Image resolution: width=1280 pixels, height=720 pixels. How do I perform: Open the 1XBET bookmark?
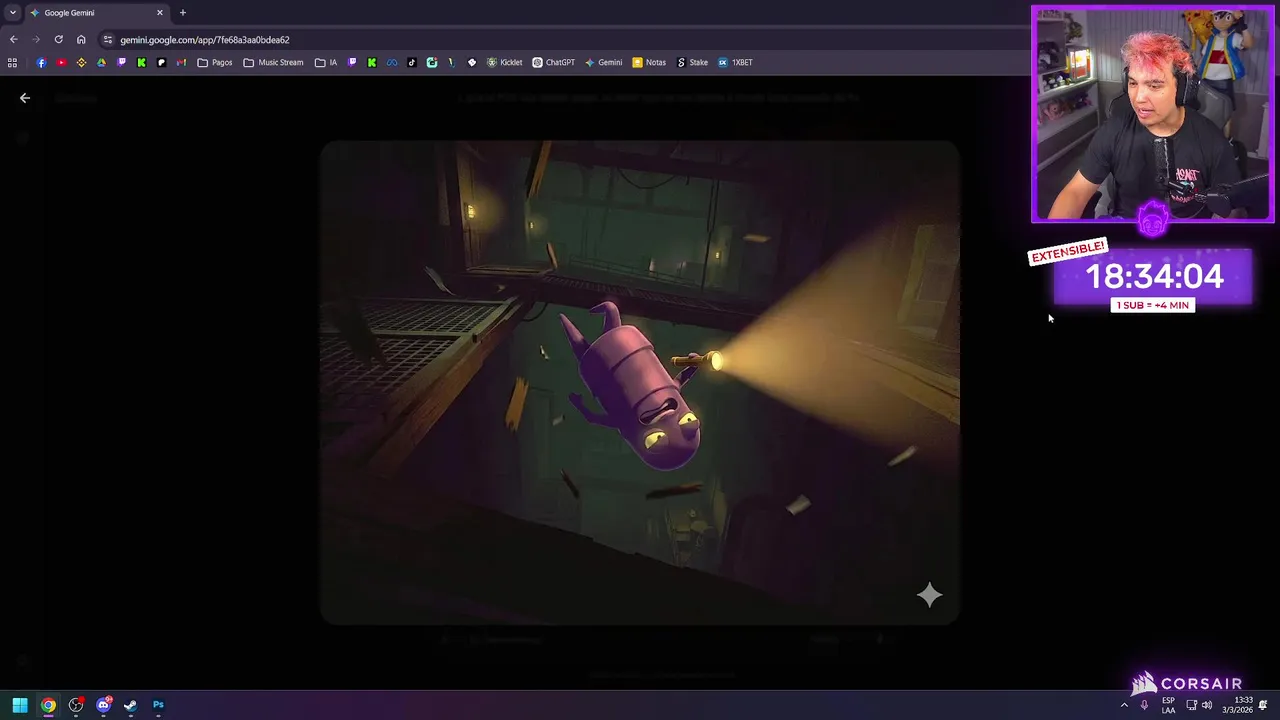[x=735, y=62]
